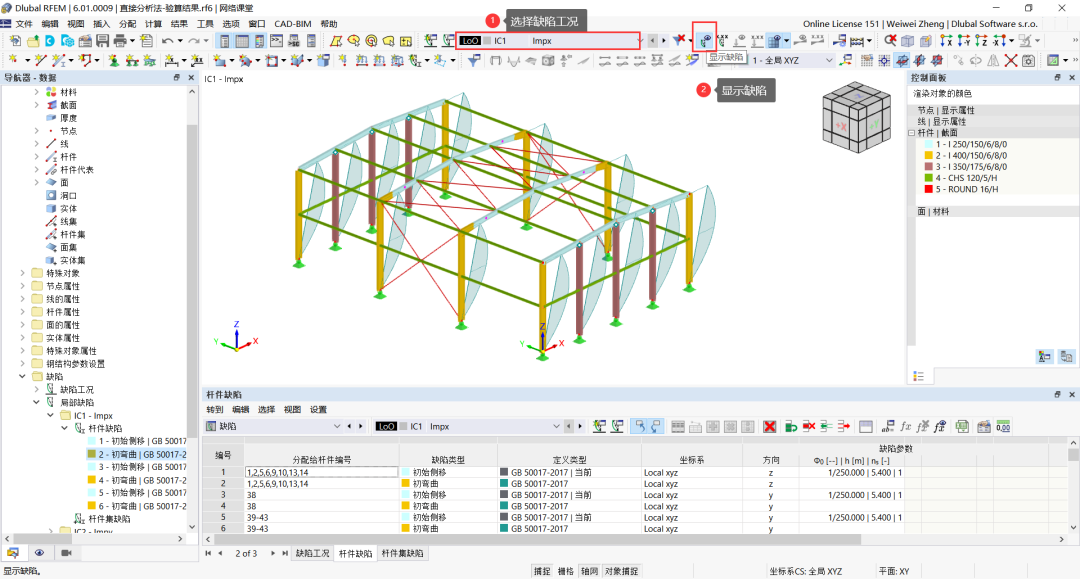This screenshot has width=1080, height=579.
Task: Toggle the second selection sync icon in table toolbar
Action: [656, 427]
